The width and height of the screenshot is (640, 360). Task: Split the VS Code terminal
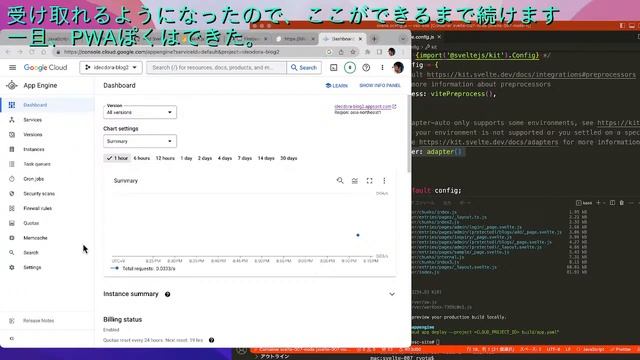[612, 203]
